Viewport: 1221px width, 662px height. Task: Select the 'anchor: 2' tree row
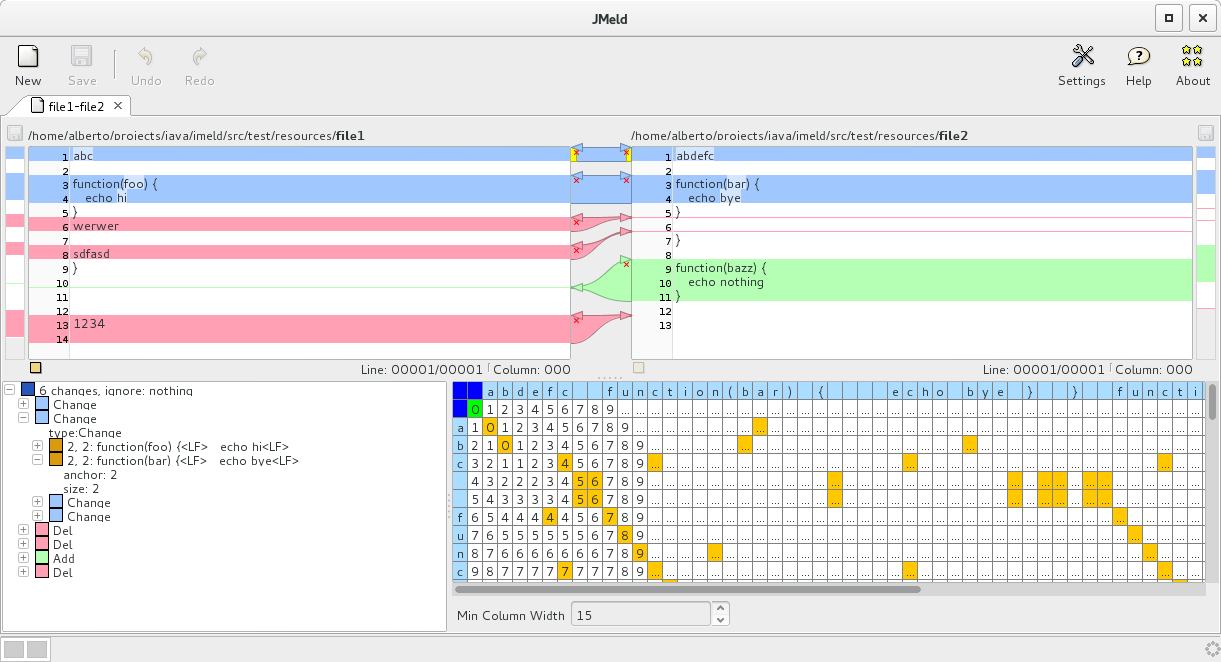tap(90, 474)
